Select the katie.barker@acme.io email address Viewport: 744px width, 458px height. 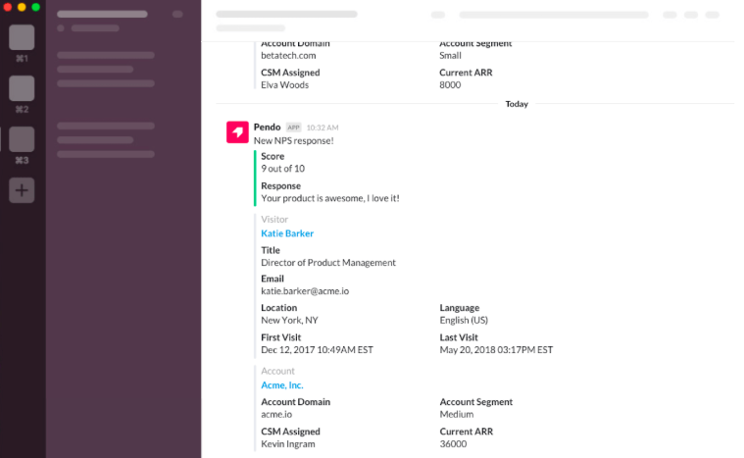pyautogui.click(x=305, y=291)
